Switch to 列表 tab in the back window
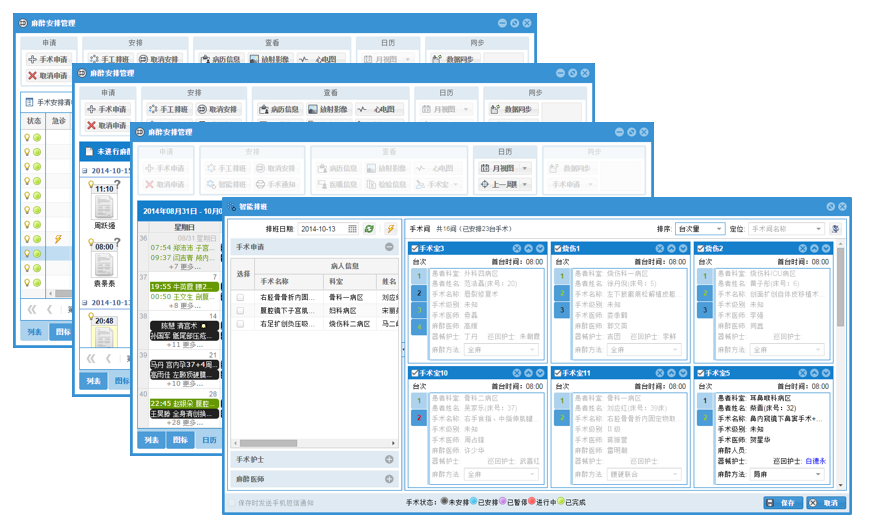The height and width of the screenshot is (516, 886). click(35, 332)
